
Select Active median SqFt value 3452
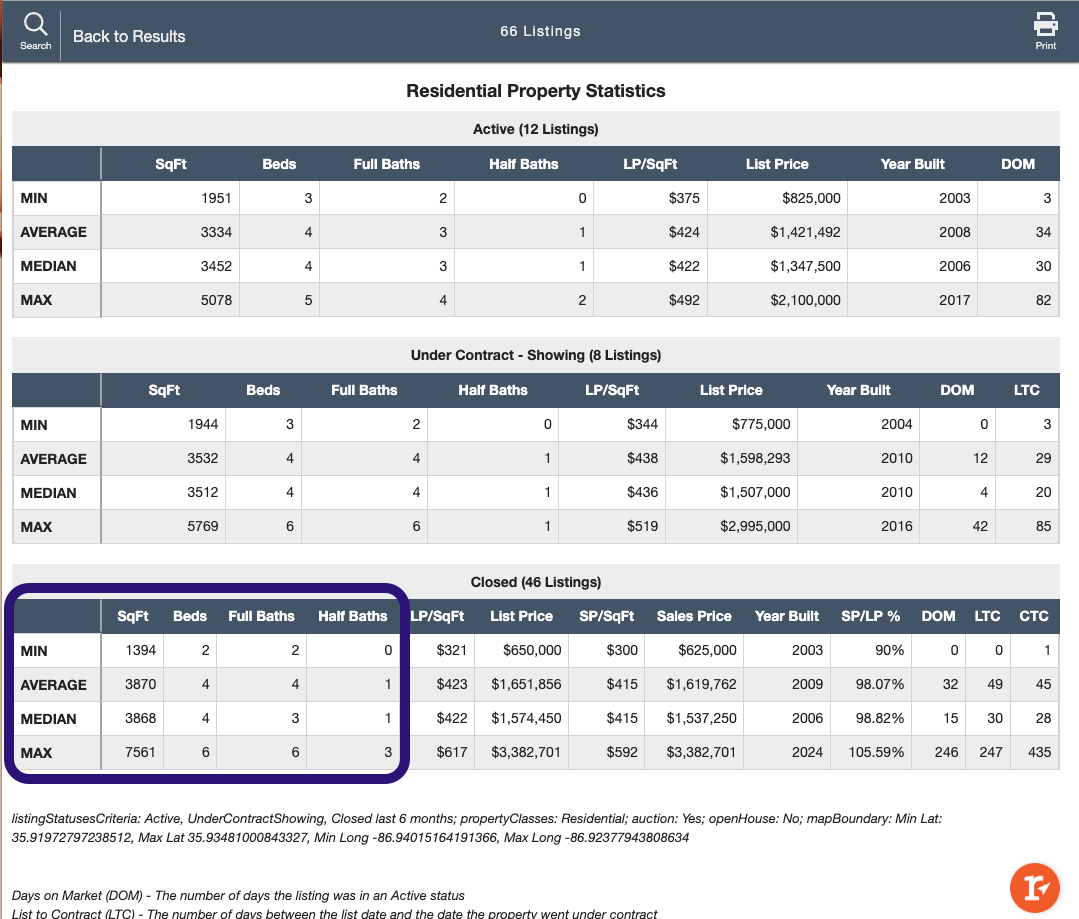point(216,266)
